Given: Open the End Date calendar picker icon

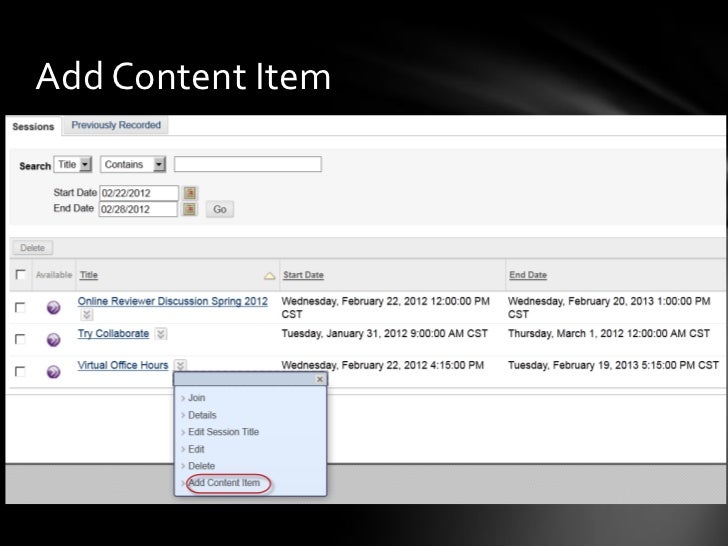Looking at the screenshot, I should 190,209.
